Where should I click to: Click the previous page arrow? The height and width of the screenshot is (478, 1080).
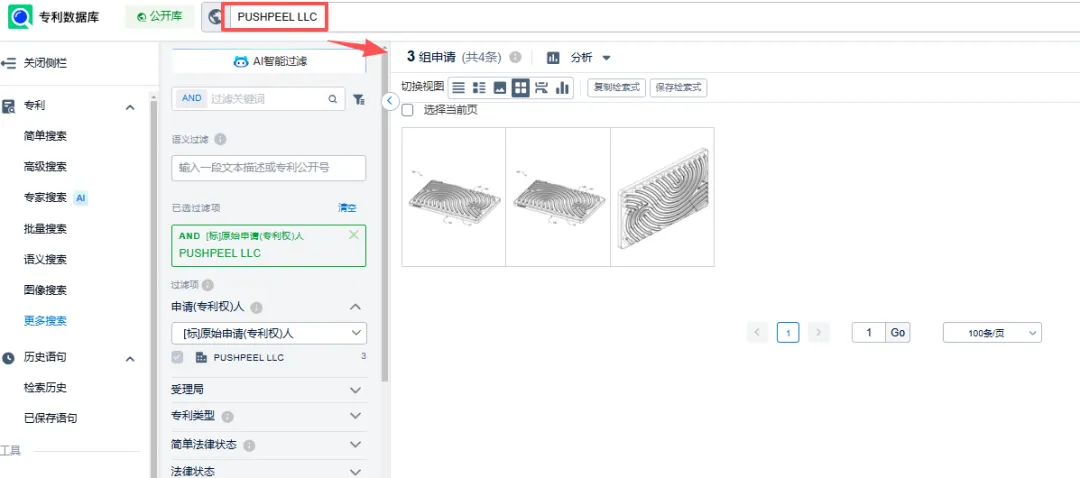pyautogui.click(x=757, y=333)
